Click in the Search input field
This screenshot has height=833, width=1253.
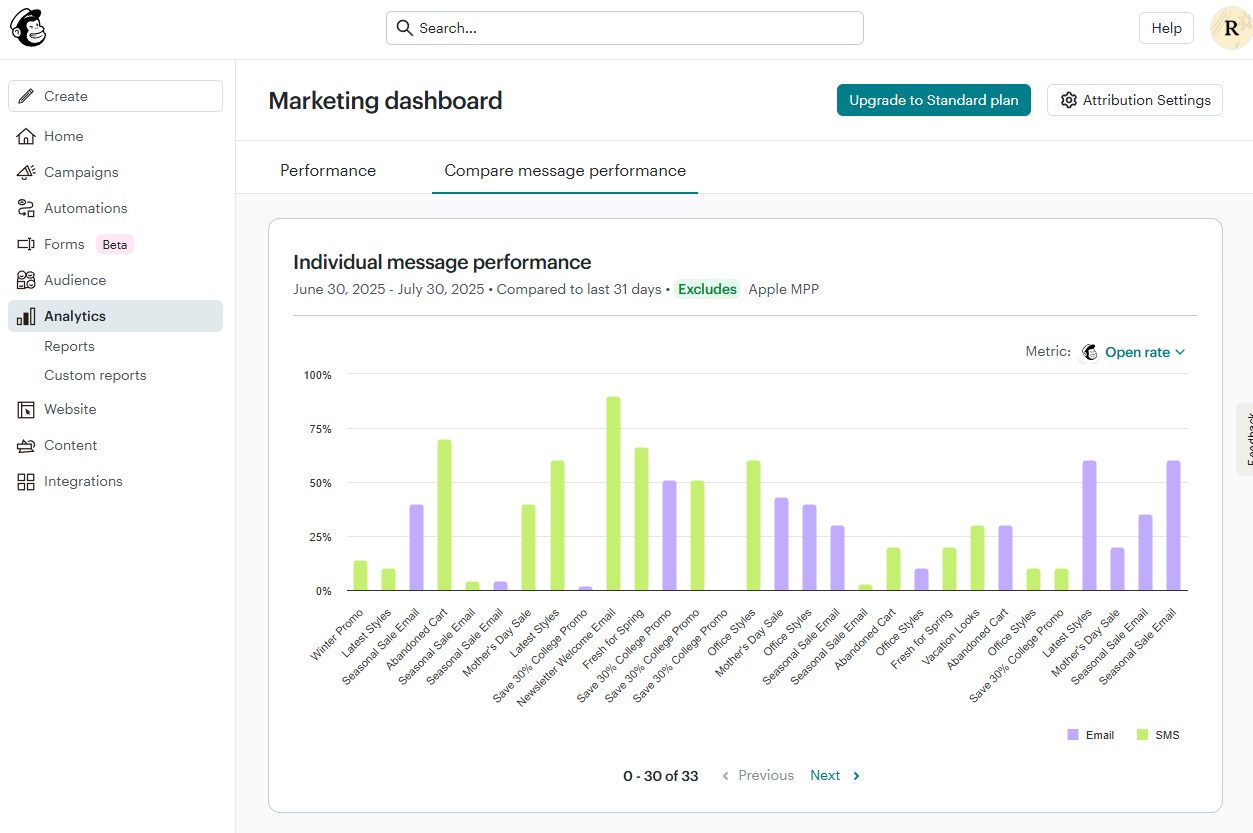tap(625, 28)
